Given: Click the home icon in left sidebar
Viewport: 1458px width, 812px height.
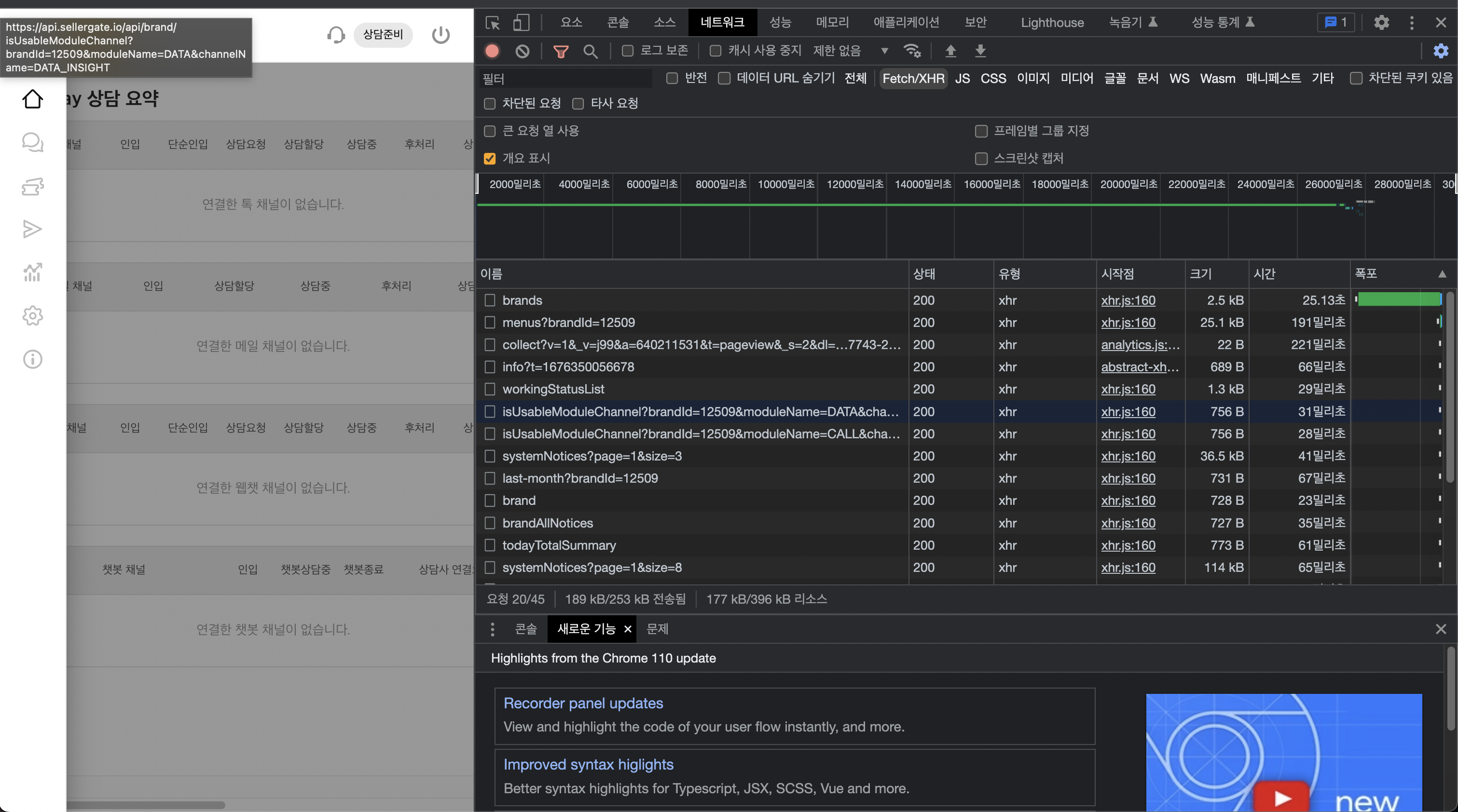Looking at the screenshot, I should tap(32, 99).
